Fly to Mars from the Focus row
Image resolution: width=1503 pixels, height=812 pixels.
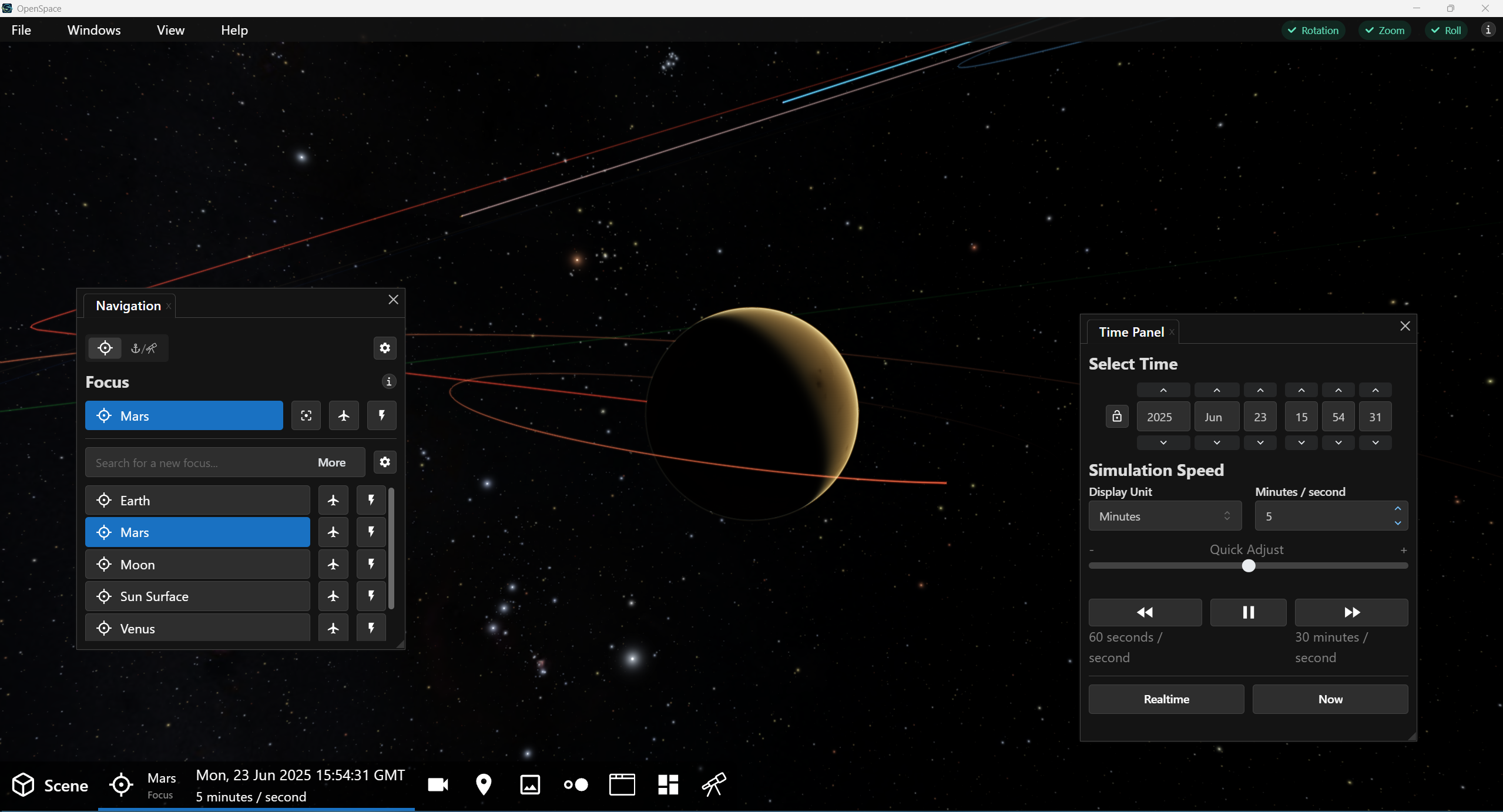[x=344, y=416]
